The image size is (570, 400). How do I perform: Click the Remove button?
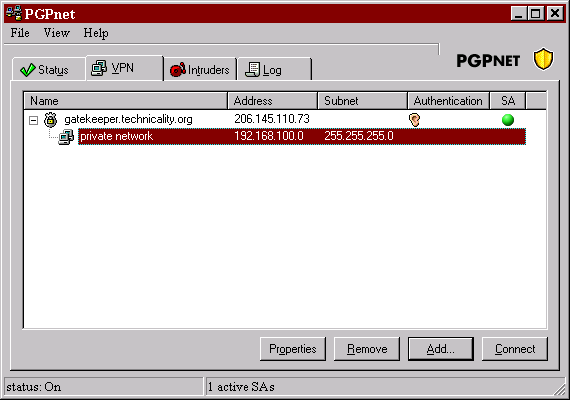[367, 349]
